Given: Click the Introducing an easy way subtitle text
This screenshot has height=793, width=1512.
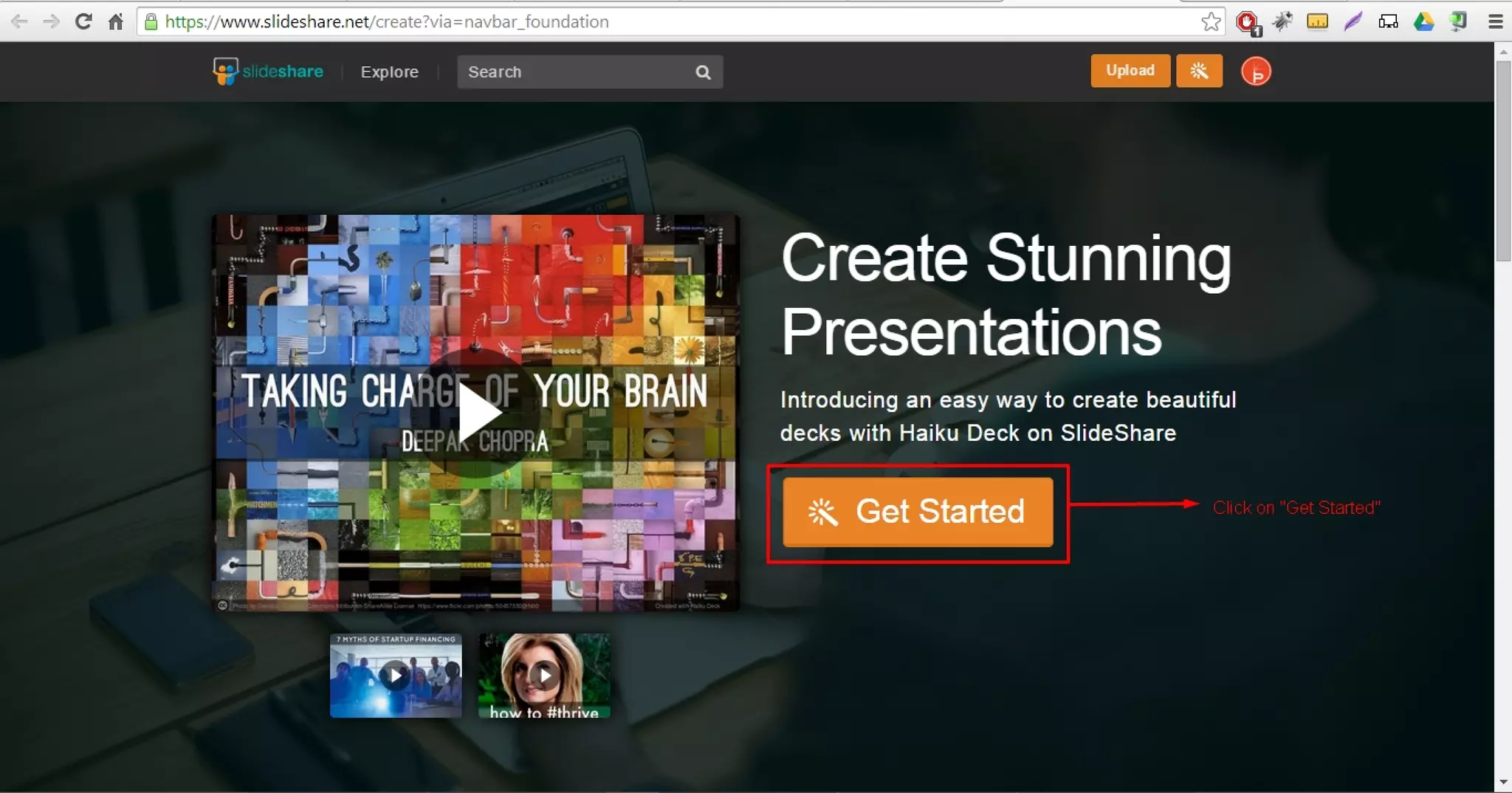Looking at the screenshot, I should pyautogui.click(x=1008, y=416).
